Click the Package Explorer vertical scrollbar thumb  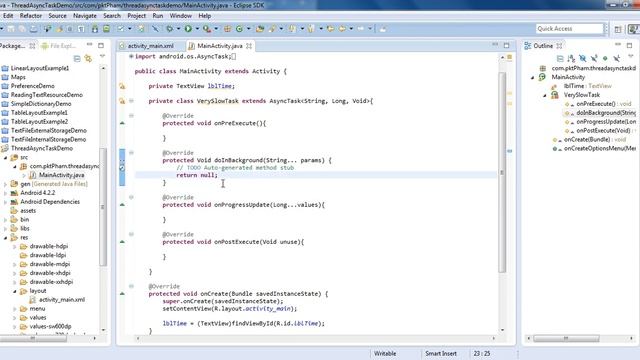point(103,207)
